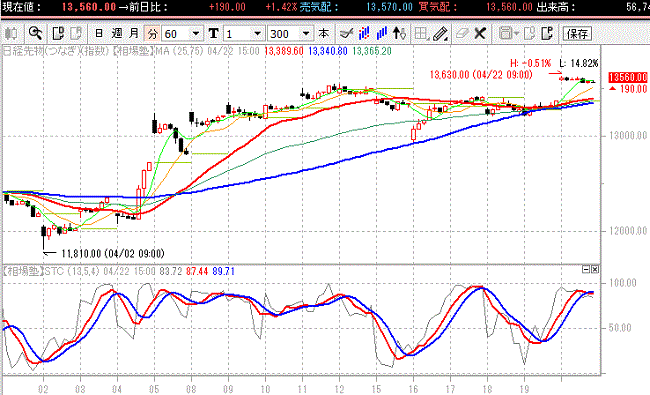
Task: Click the H: -0.51% label
Action: (530, 63)
